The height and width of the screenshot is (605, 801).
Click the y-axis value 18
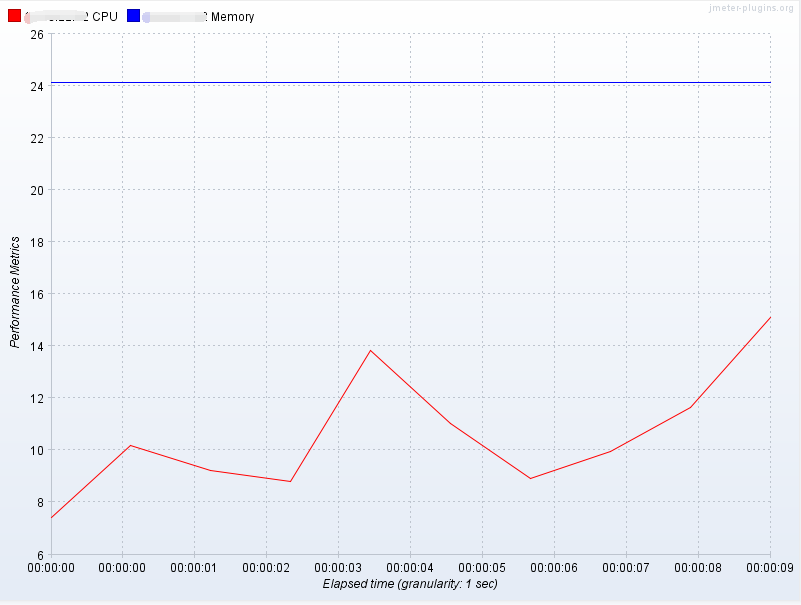coord(37,242)
